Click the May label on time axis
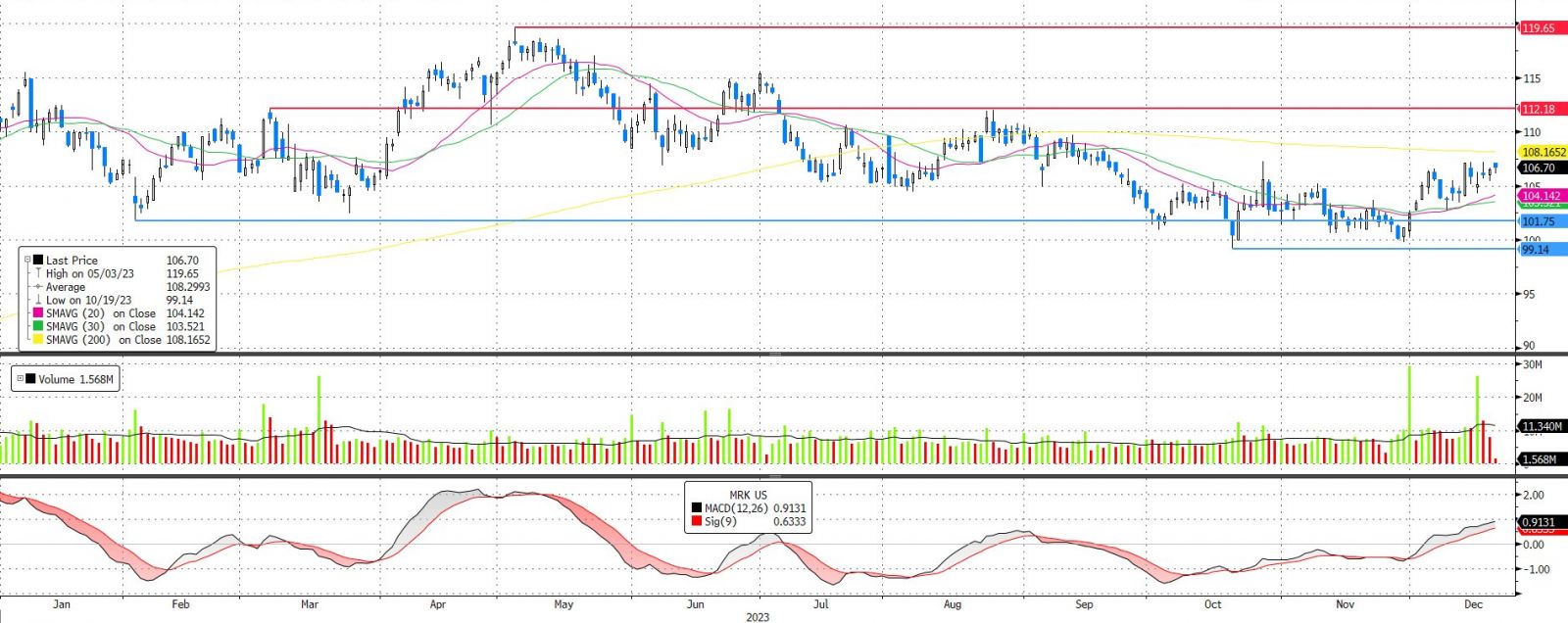This screenshot has width=1568, height=623. pos(563,604)
